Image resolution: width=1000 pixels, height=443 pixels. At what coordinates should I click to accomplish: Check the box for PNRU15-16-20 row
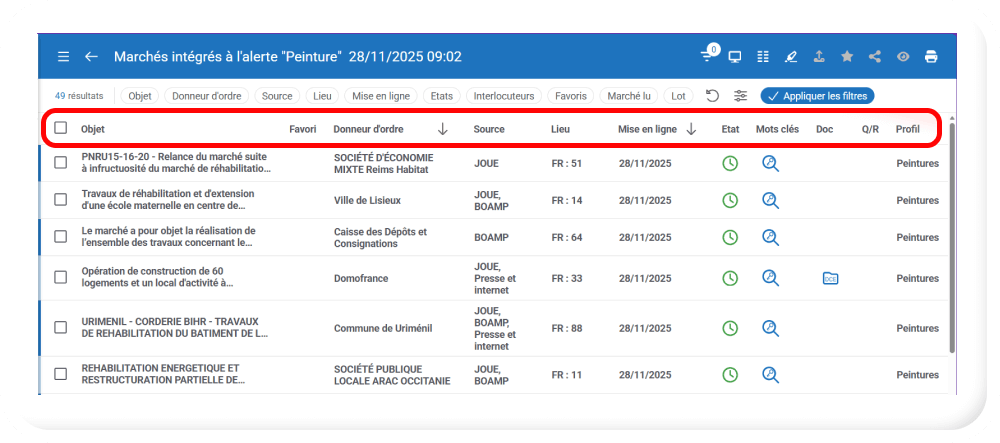[61, 163]
